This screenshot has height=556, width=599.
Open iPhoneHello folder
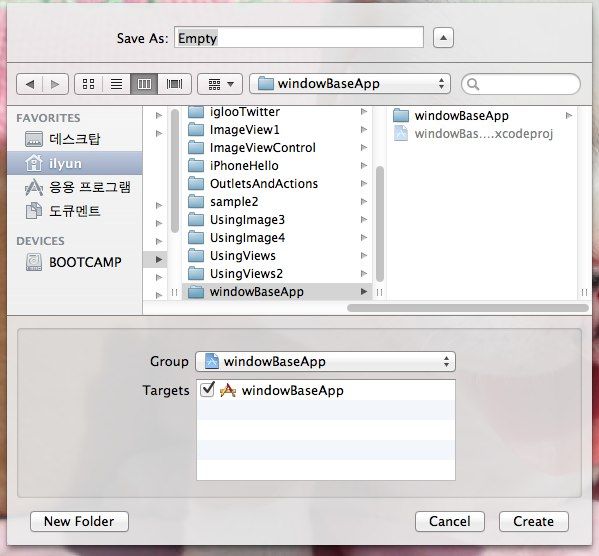[277, 165]
